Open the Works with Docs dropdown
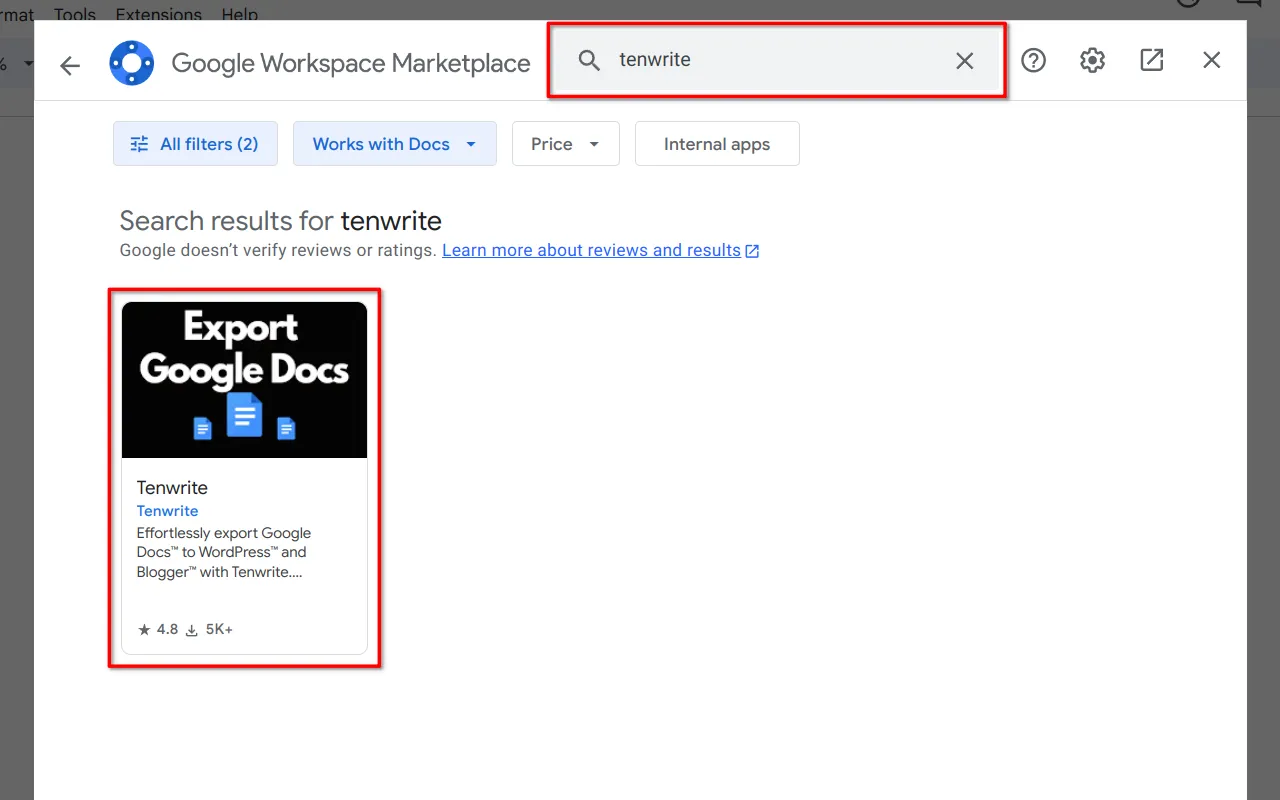 coord(394,143)
